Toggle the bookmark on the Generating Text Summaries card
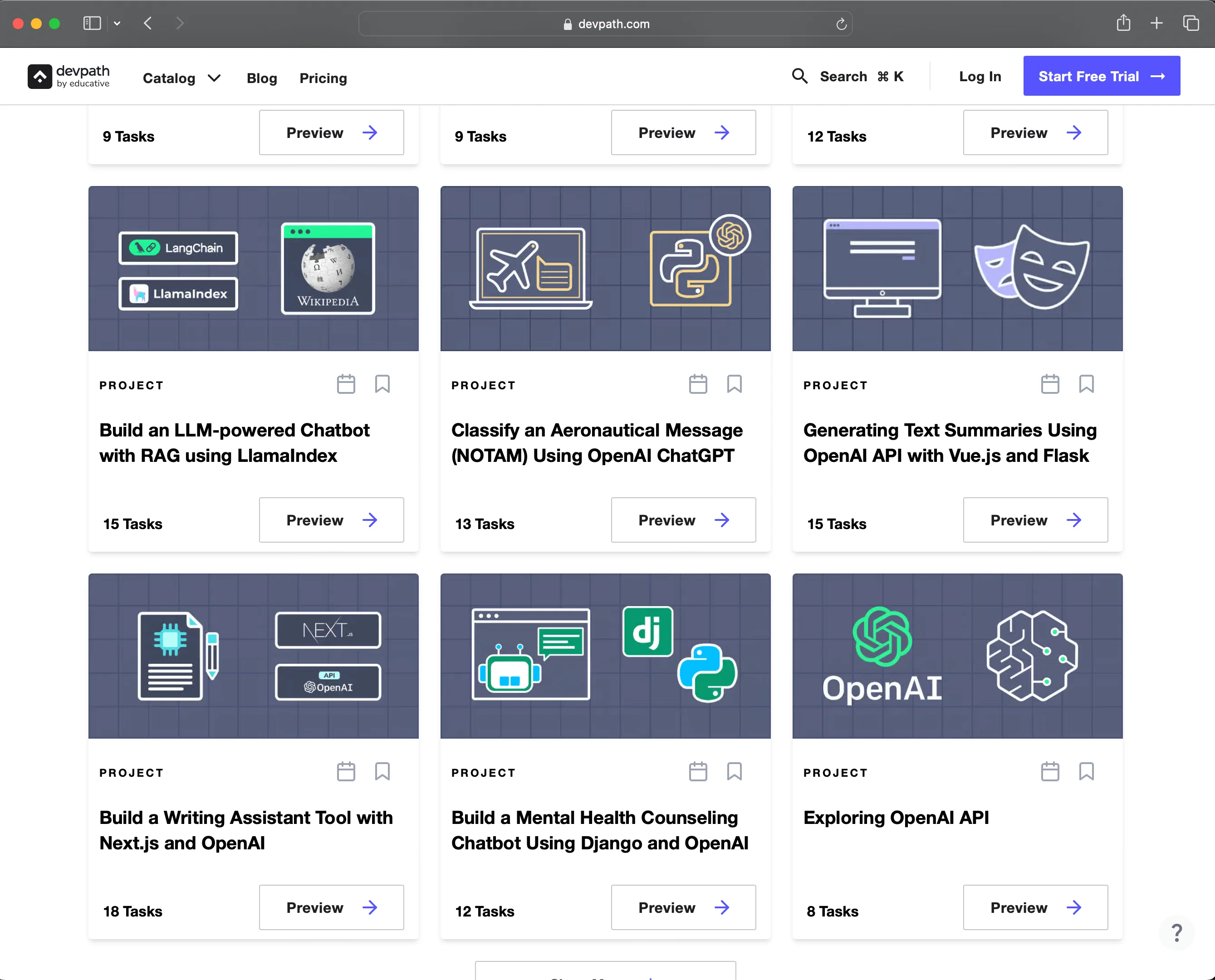 click(x=1087, y=384)
